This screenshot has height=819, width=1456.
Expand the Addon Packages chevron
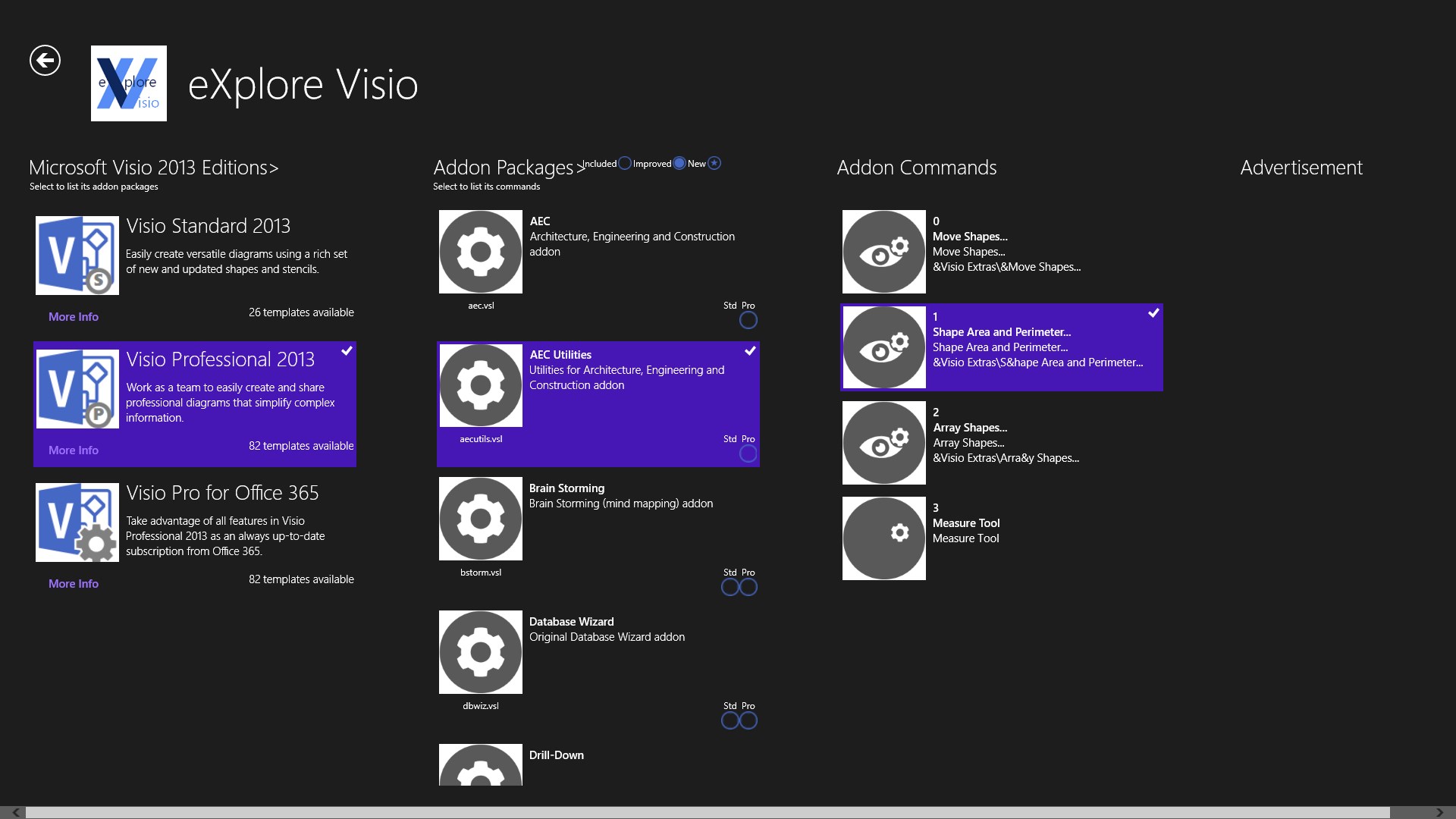click(579, 168)
